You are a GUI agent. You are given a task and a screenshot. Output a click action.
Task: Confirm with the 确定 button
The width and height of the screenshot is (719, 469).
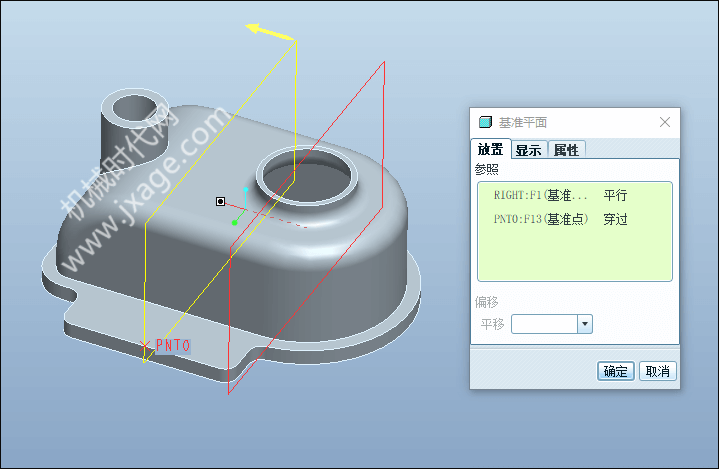pos(615,371)
